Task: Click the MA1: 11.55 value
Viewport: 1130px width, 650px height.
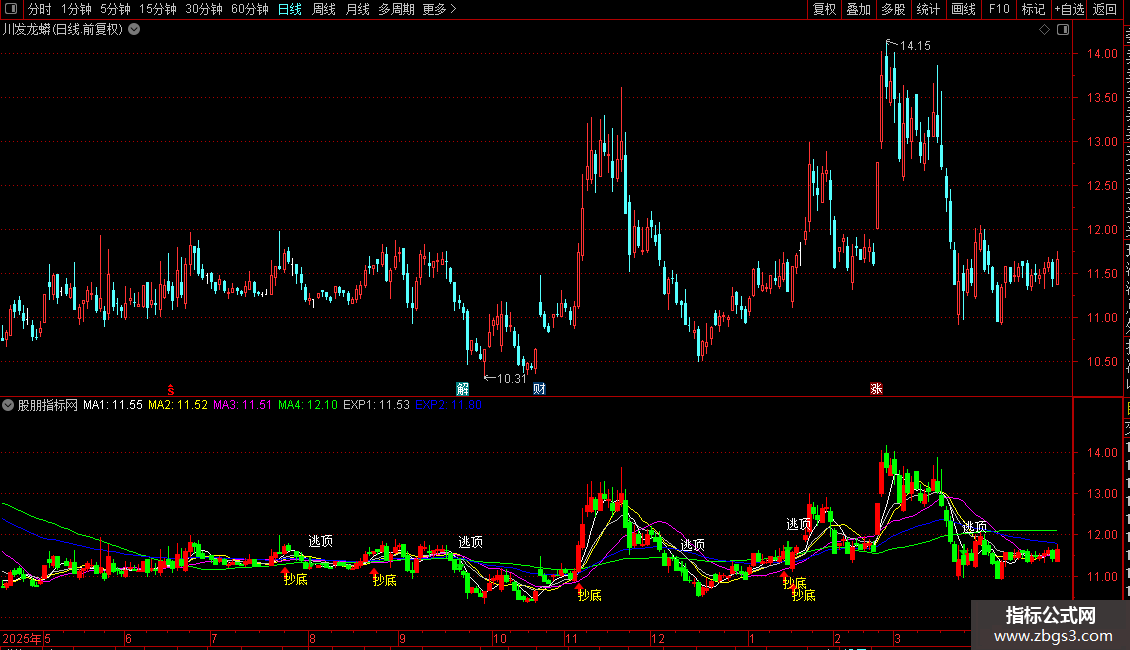Action: (113, 405)
